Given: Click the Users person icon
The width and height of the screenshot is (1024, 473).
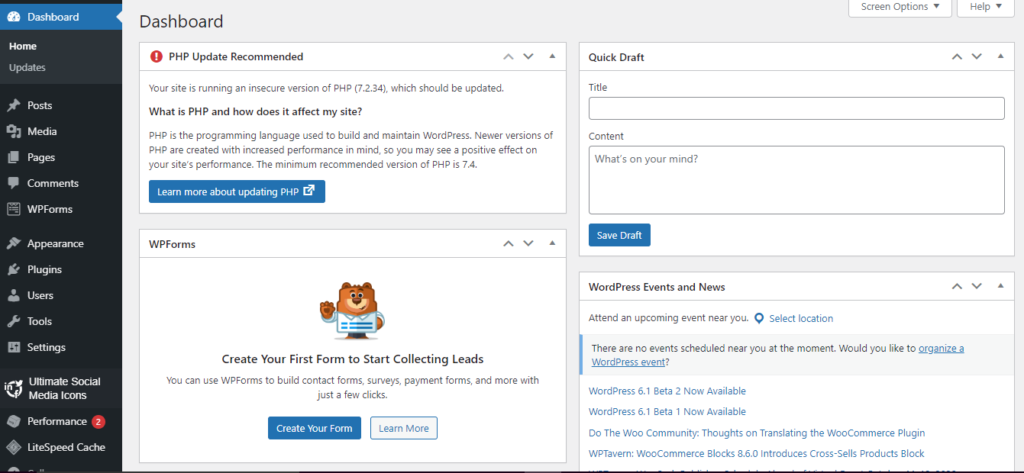Looking at the screenshot, I should [13, 295].
